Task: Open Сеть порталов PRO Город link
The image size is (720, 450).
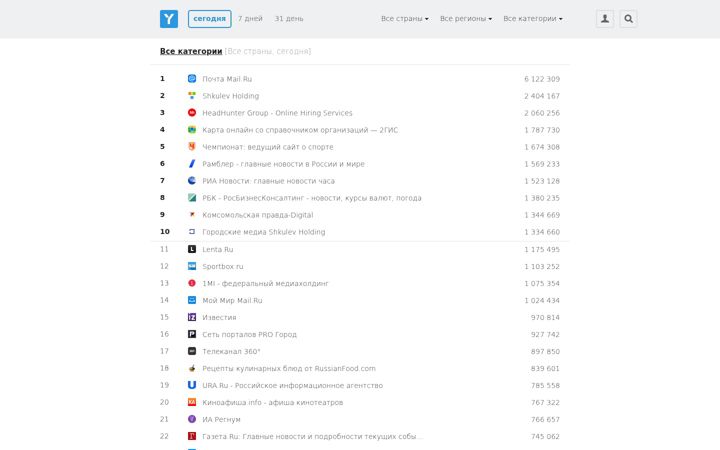Action: pos(249,334)
